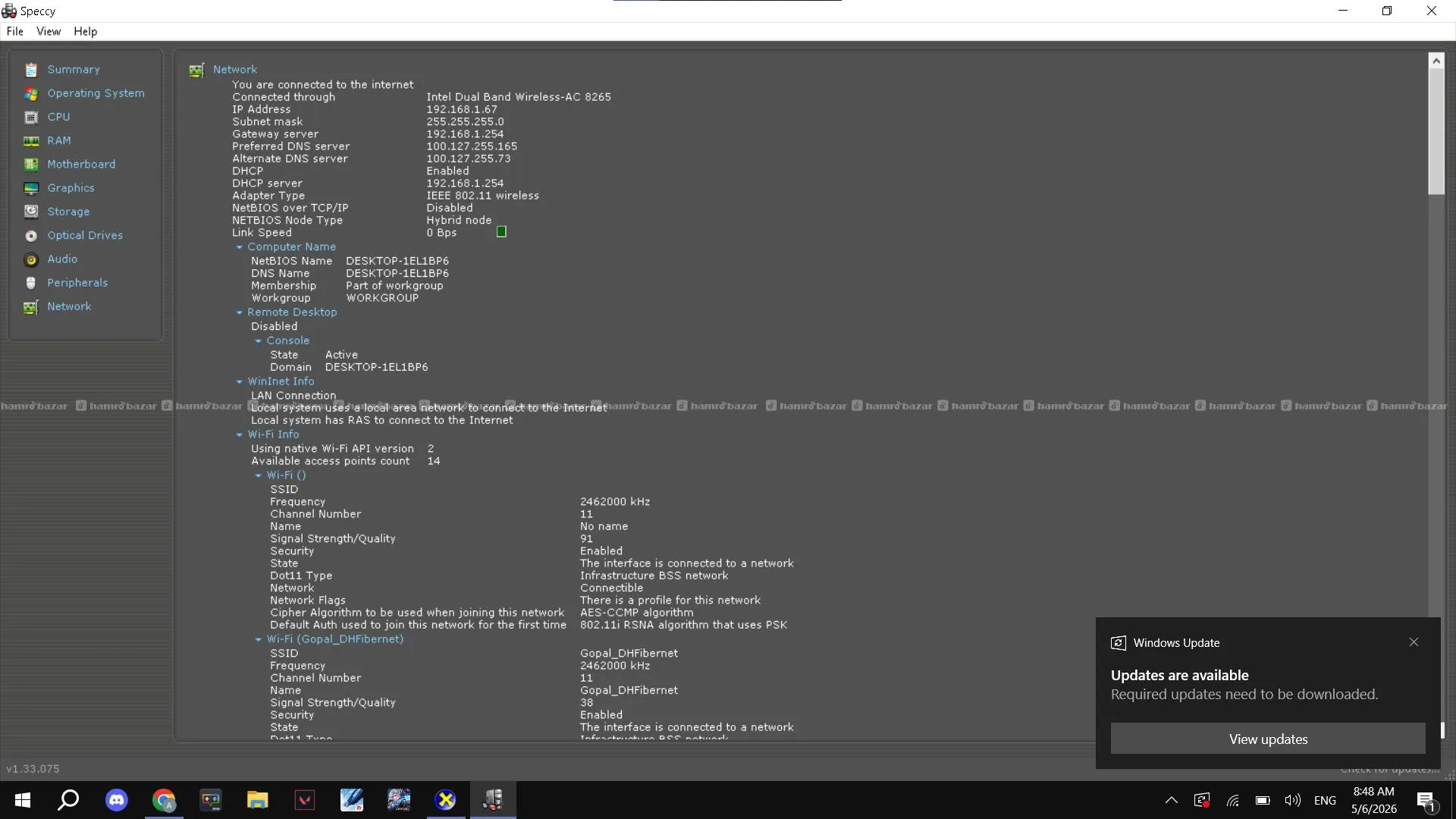Click the Storage drive icon
This screenshot has height=819, width=1456.
(x=31, y=212)
